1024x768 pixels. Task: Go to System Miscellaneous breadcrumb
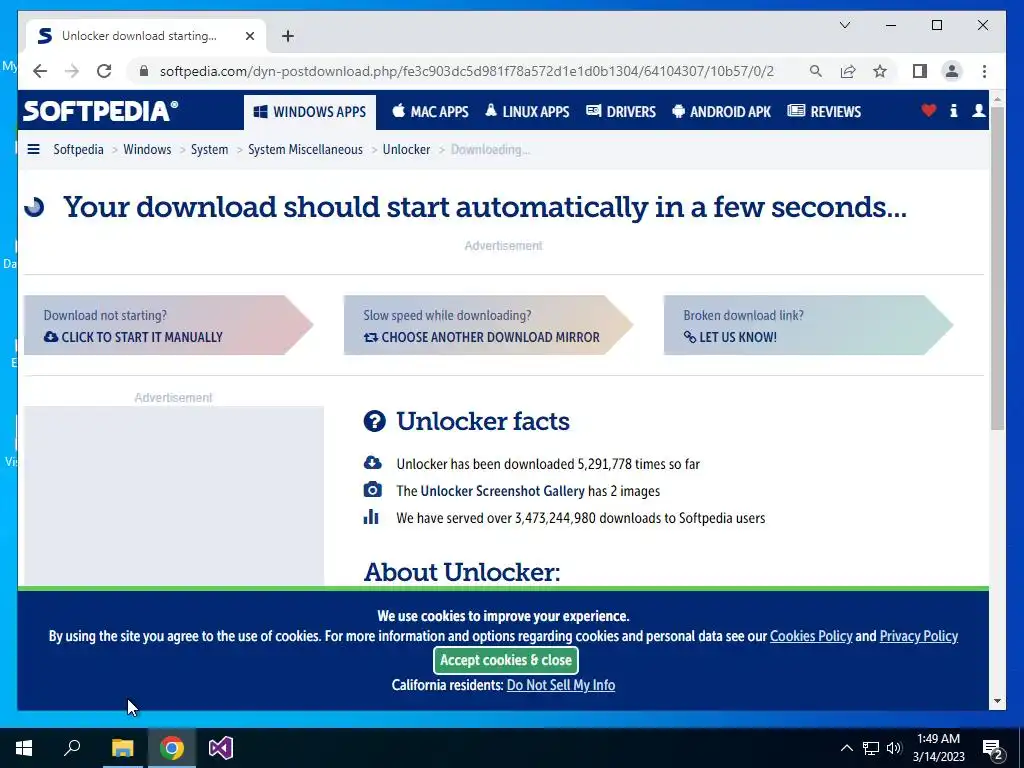pos(305,150)
